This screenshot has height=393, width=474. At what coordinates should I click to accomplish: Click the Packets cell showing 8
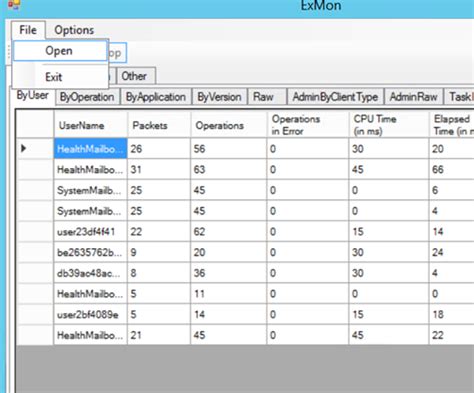[x=159, y=273]
